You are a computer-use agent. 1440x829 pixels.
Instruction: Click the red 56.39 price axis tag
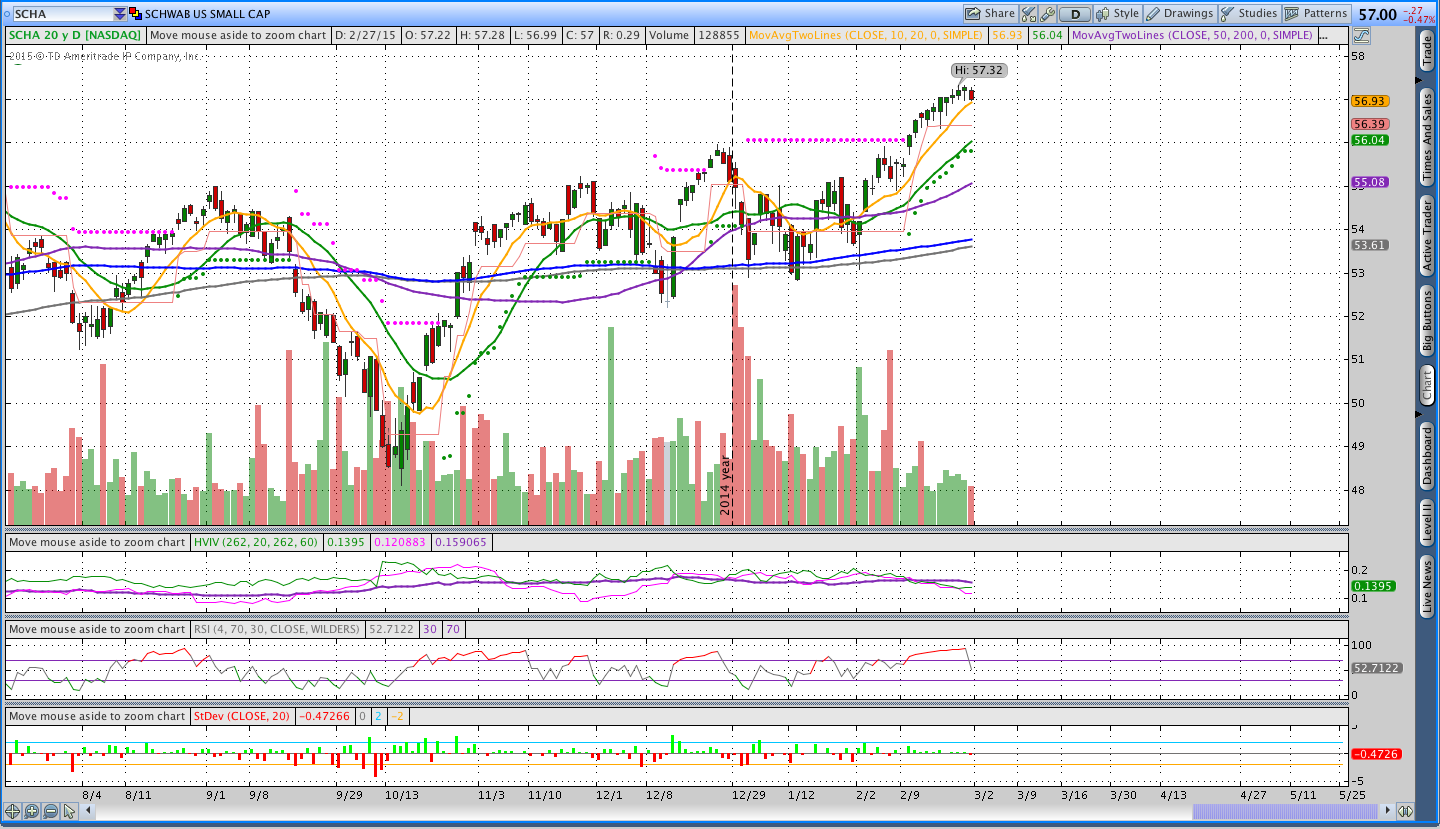tap(1369, 124)
